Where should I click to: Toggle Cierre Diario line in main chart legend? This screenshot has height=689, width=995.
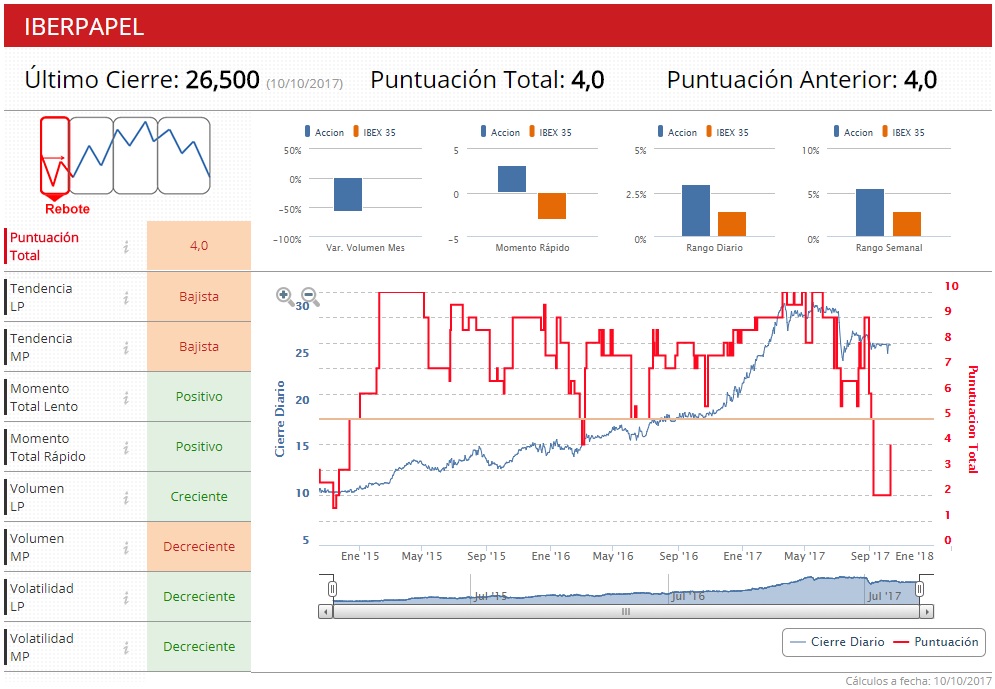[x=836, y=642]
